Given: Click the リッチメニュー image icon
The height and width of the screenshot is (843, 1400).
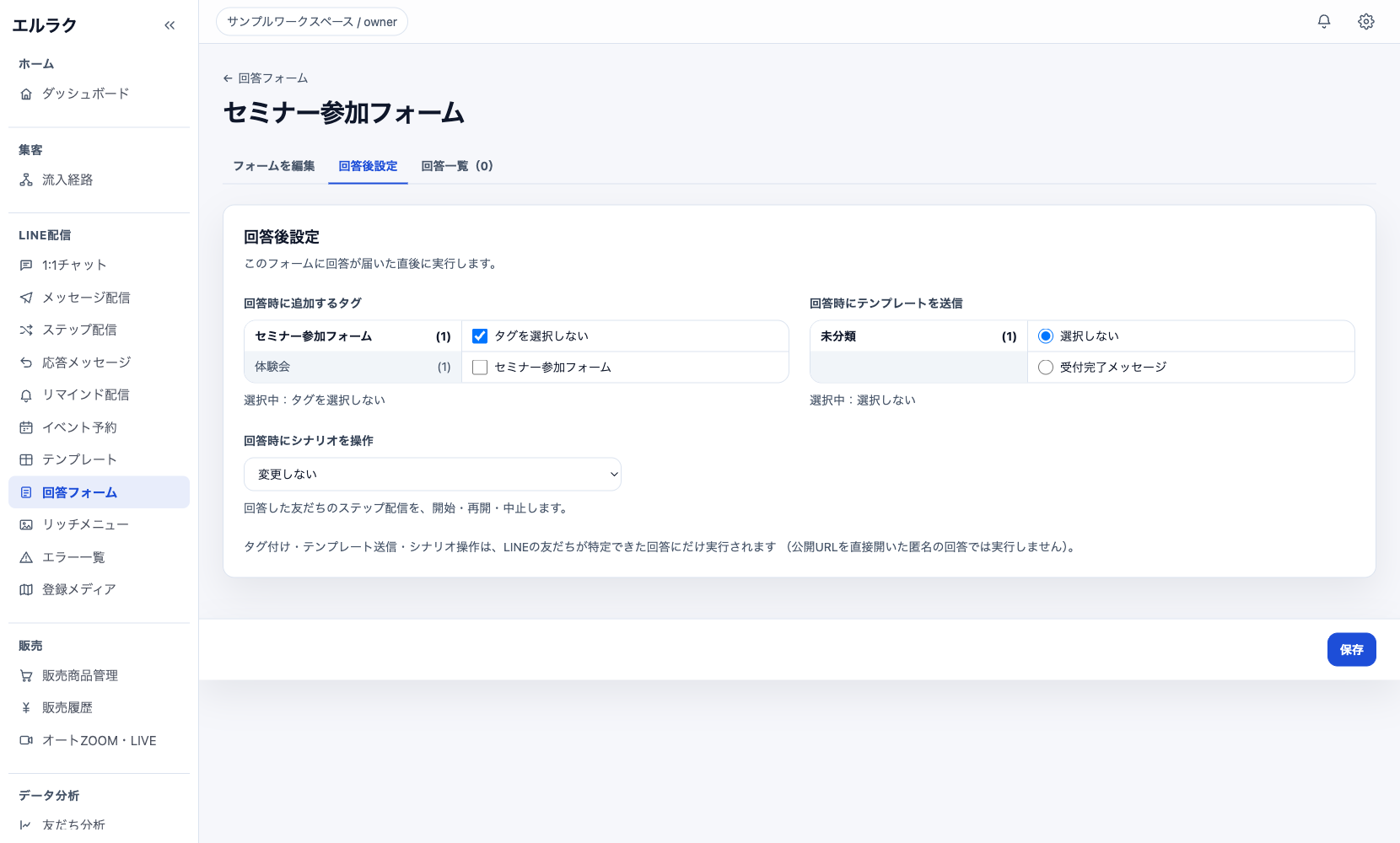Looking at the screenshot, I should [x=26, y=525].
